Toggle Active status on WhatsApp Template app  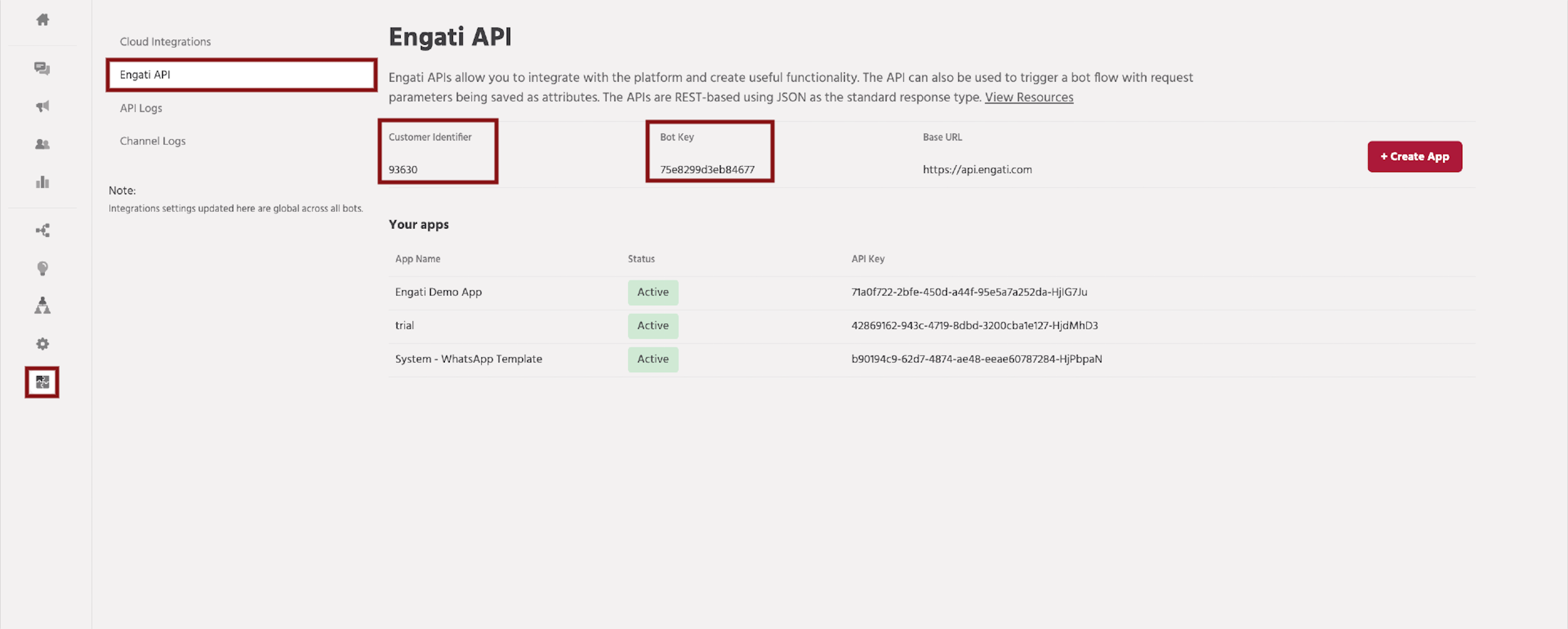tap(653, 359)
